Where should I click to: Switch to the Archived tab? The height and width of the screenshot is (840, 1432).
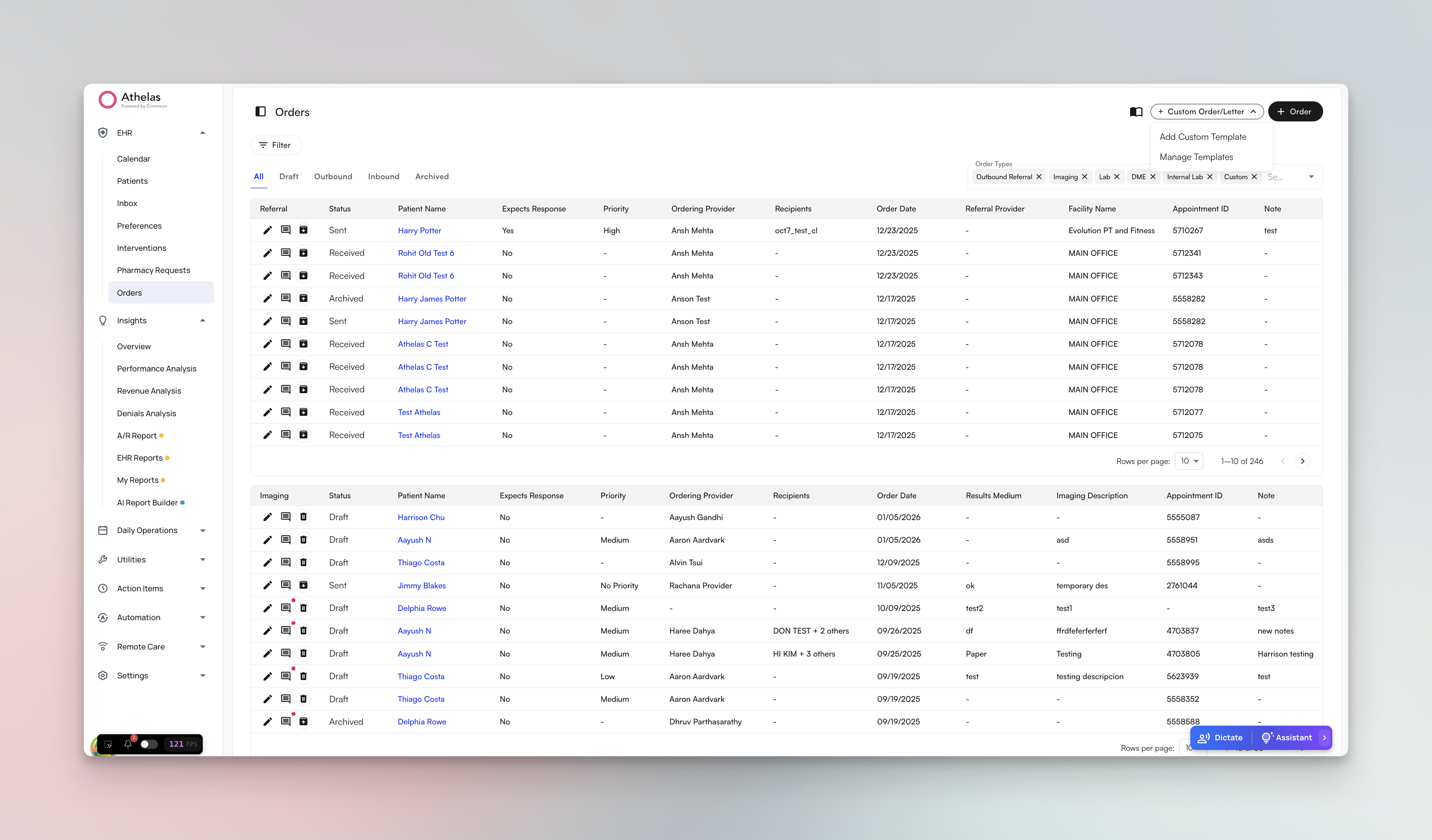tap(431, 176)
